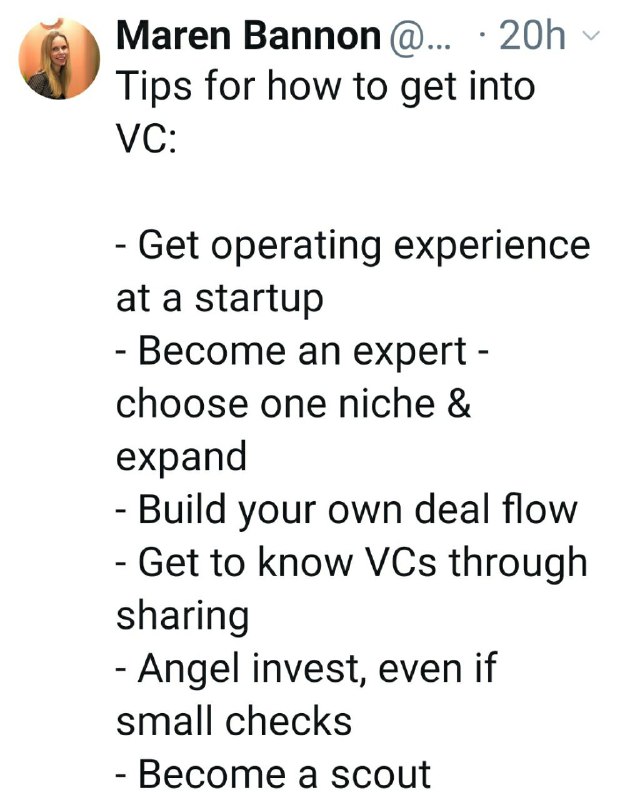
Task: Click the 'VC:' text line
Action: point(146,138)
